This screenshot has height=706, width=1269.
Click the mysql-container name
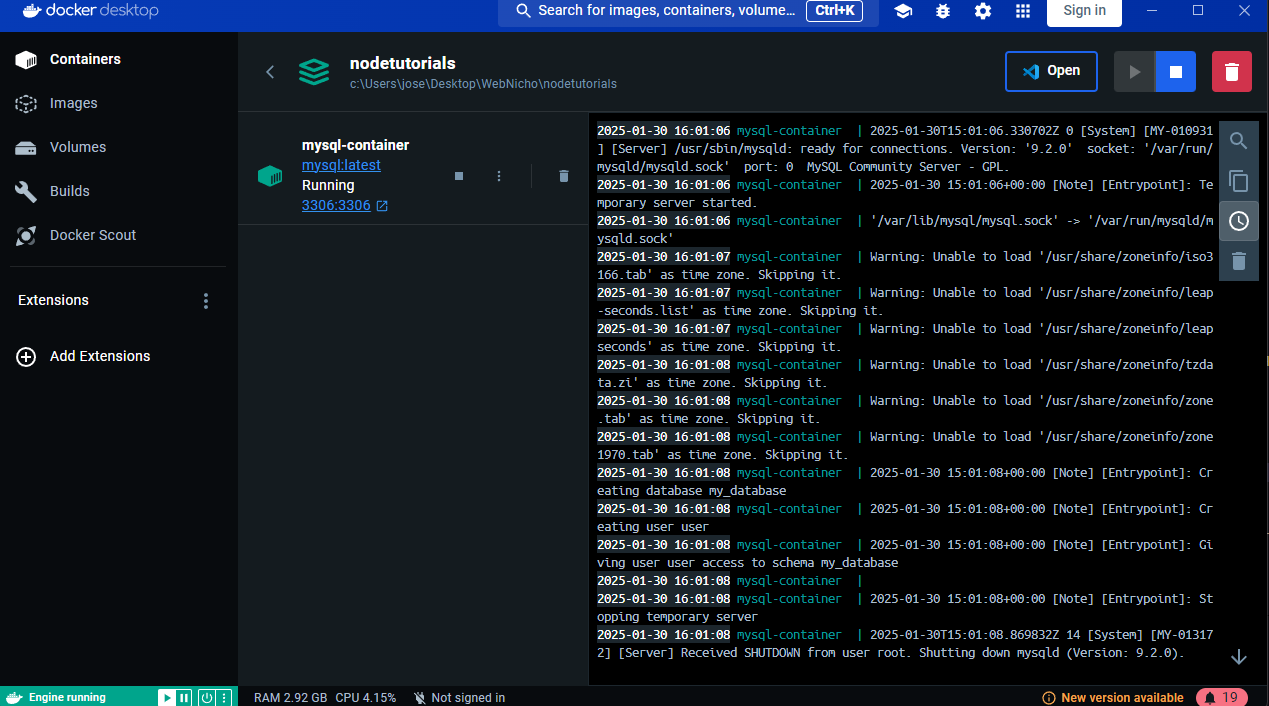(x=355, y=145)
